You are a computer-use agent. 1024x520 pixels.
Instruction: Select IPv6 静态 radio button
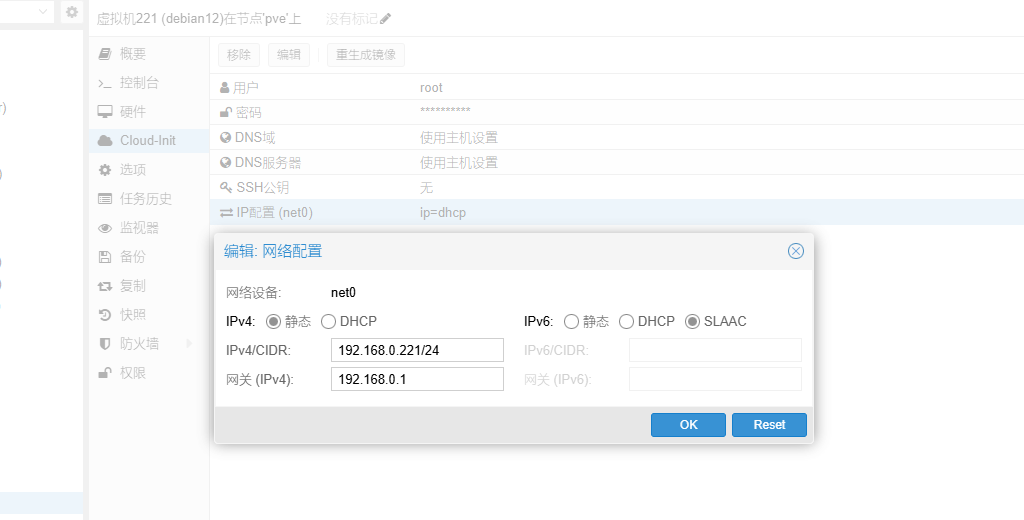click(x=571, y=321)
